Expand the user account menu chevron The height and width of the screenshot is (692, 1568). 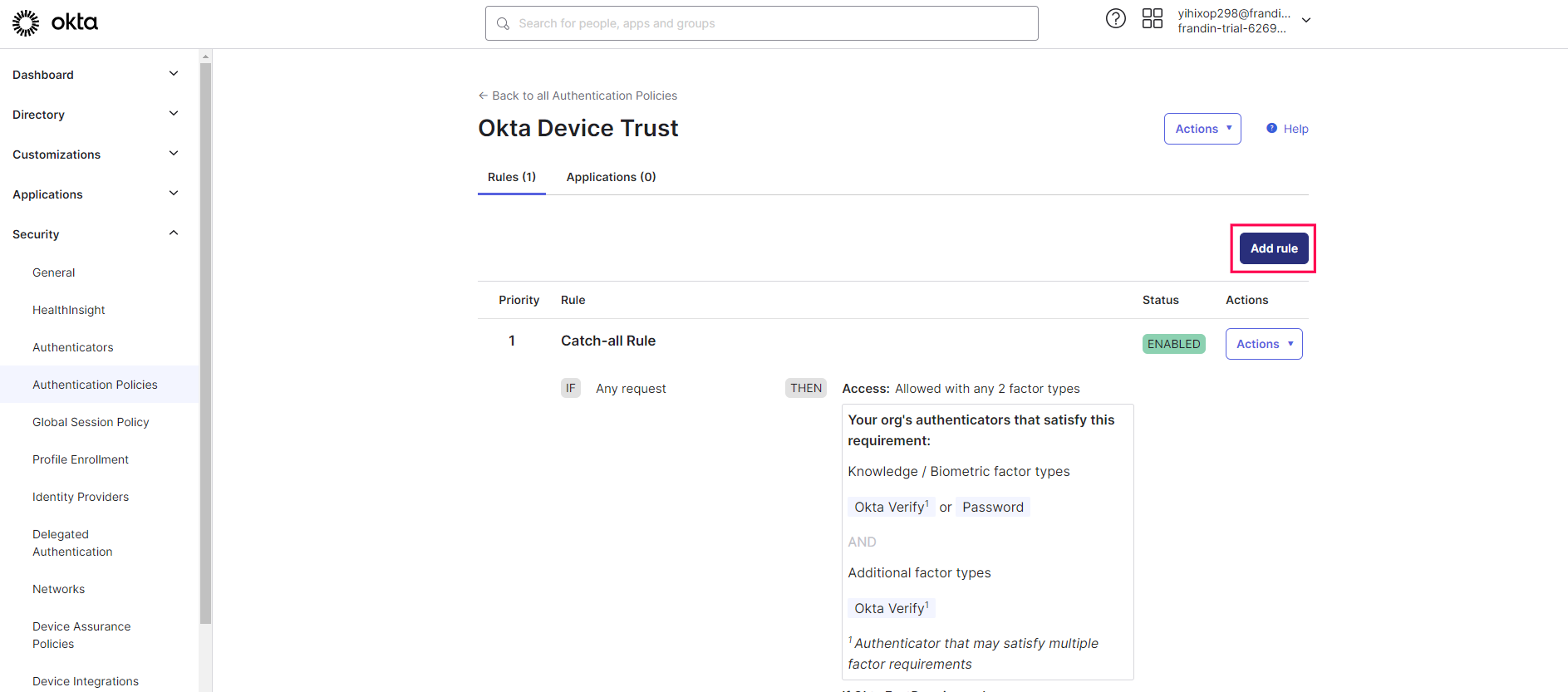pyautogui.click(x=1306, y=21)
